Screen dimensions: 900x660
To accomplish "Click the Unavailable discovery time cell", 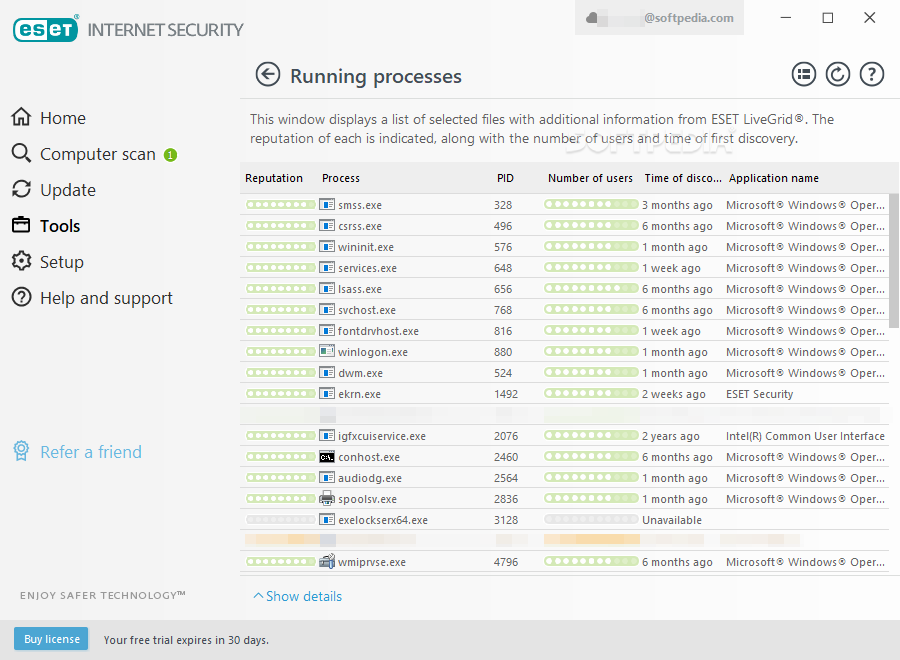I will pos(672,520).
